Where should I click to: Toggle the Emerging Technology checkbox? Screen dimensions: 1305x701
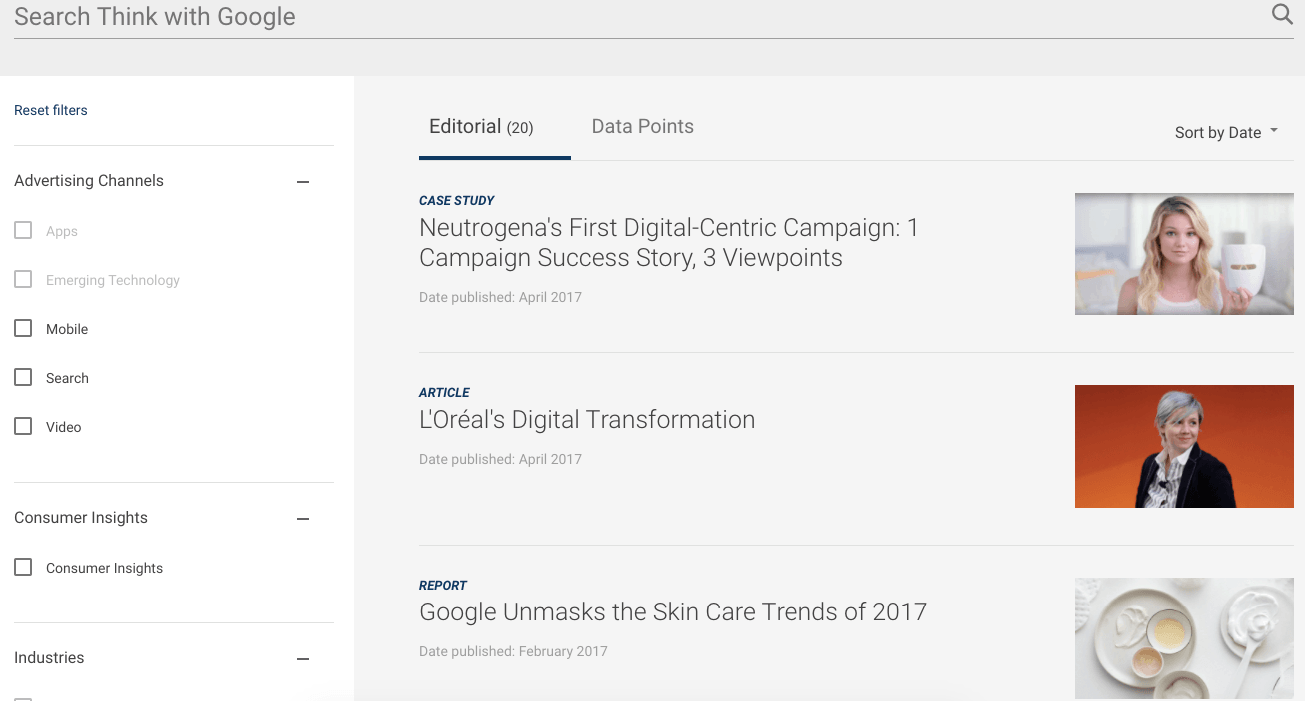click(23, 280)
